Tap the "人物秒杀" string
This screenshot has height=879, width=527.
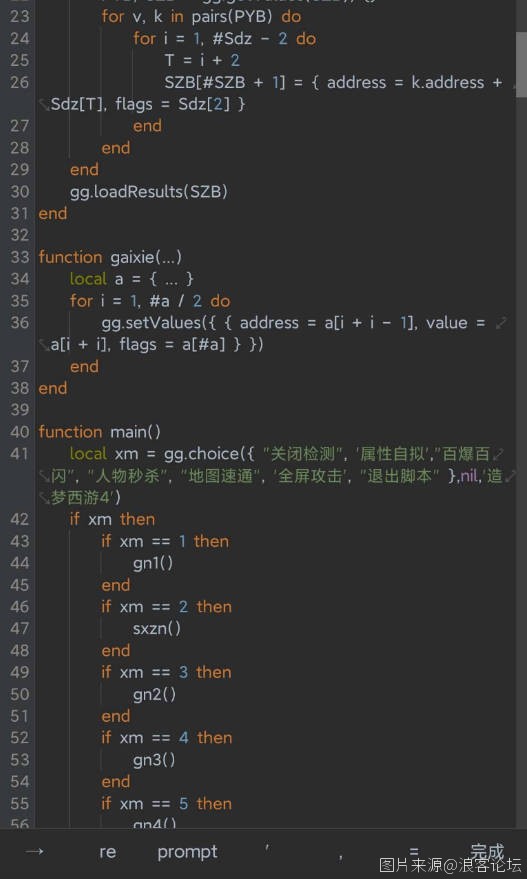[129, 476]
